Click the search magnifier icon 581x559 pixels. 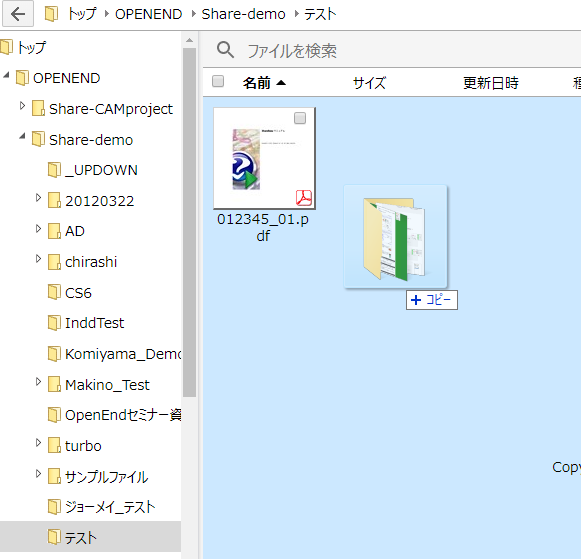225,50
